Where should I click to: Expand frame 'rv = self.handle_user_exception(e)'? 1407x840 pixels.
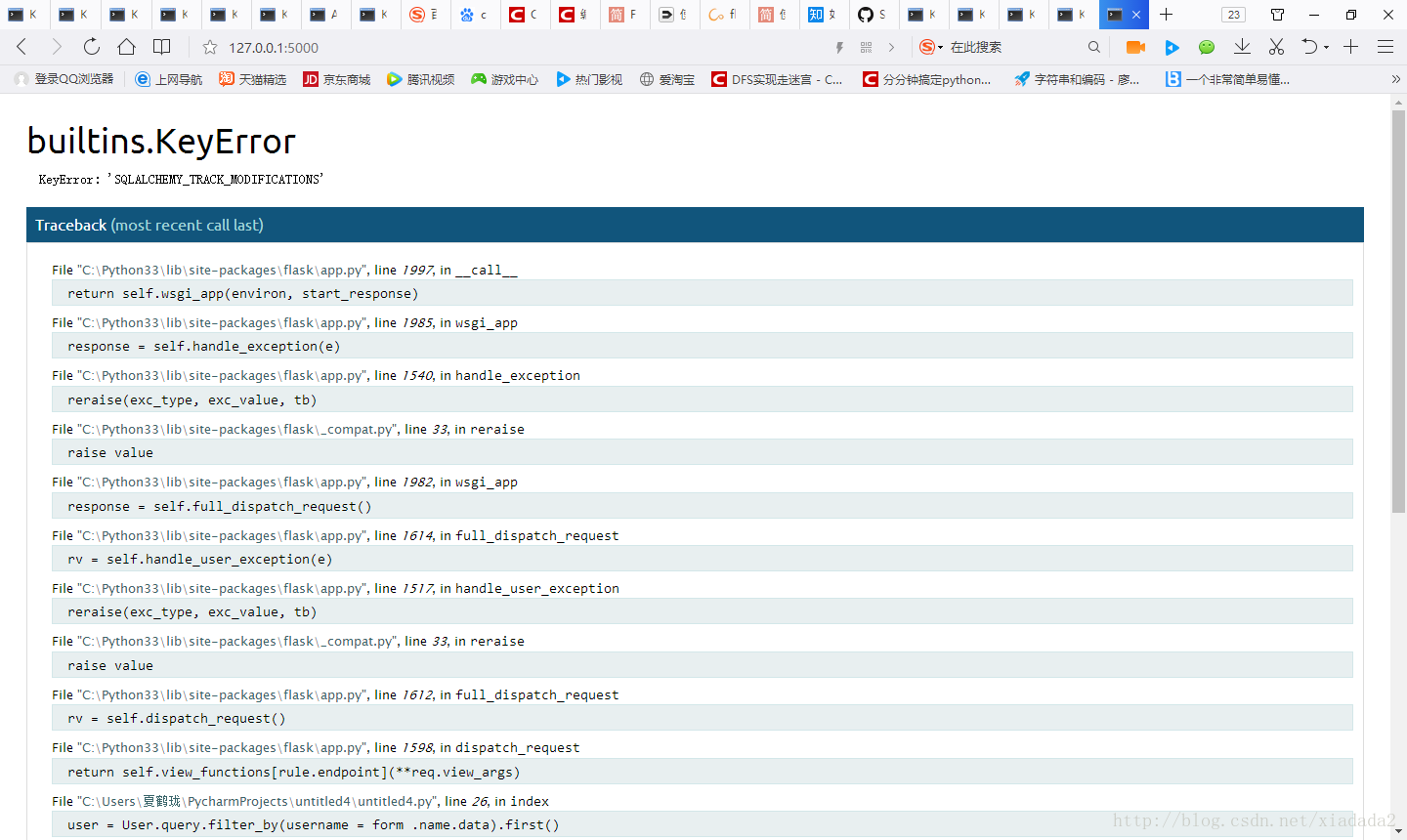[702, 559]
